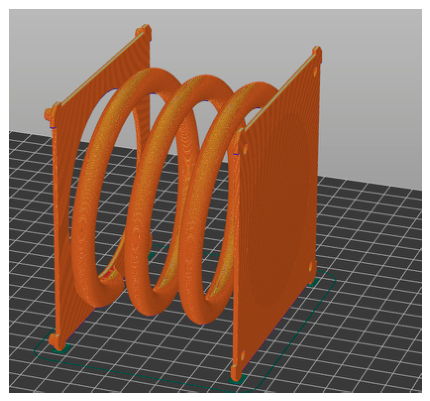
Task: Click the mounting tab atop the right plate
Action: tap(317, 54)
